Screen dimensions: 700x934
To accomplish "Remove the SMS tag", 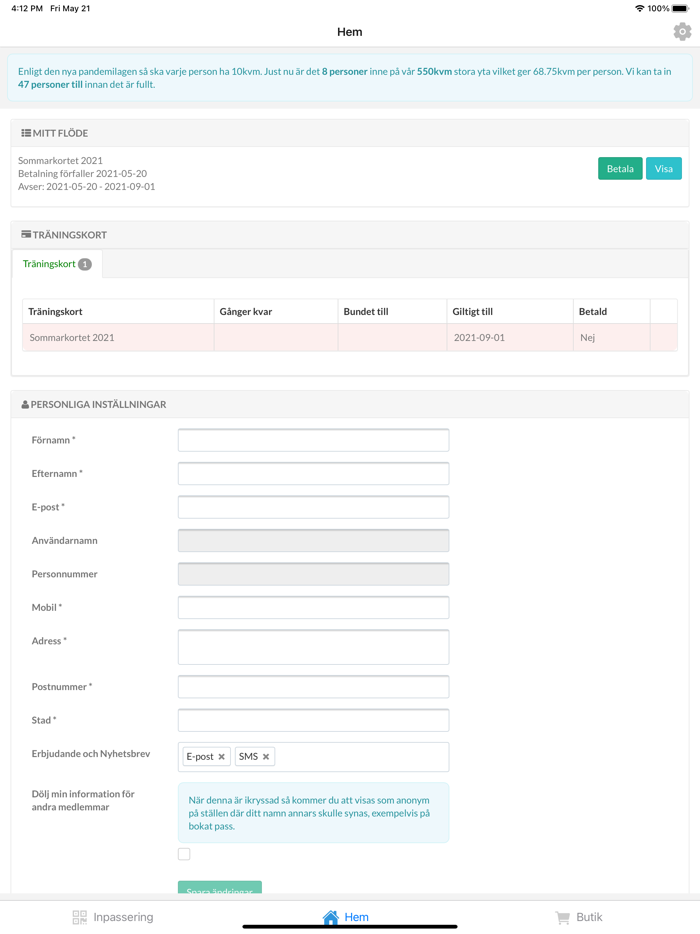I will coord(266,757).
